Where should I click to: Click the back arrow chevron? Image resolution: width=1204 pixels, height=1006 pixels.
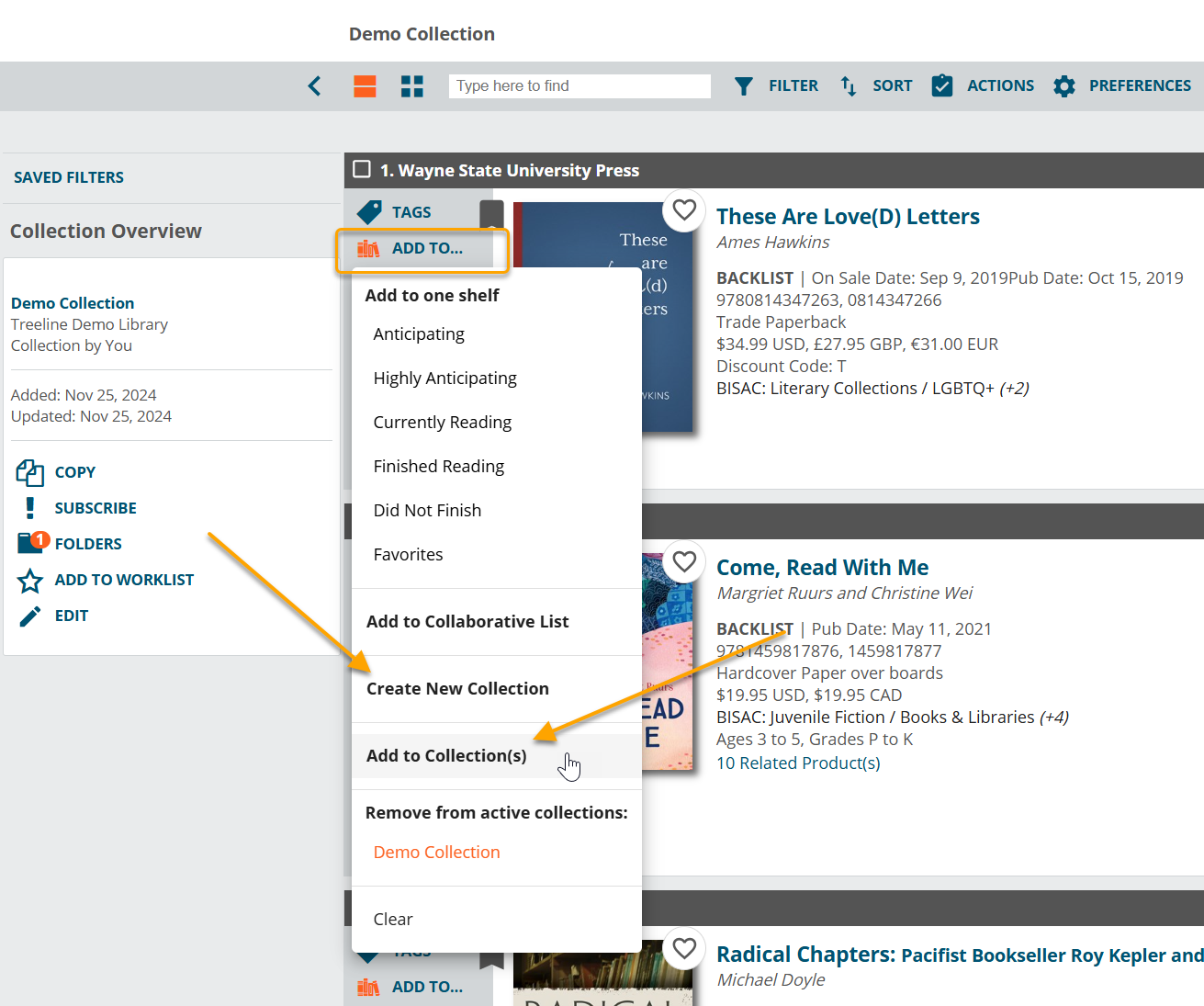pyautogui.click(x=314, y=86)
